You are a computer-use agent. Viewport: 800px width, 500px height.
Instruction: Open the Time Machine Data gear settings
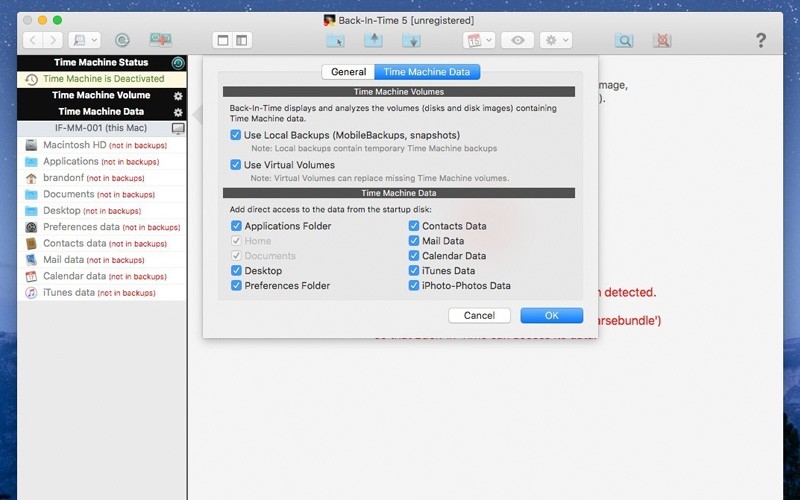[x=178, y=112]
